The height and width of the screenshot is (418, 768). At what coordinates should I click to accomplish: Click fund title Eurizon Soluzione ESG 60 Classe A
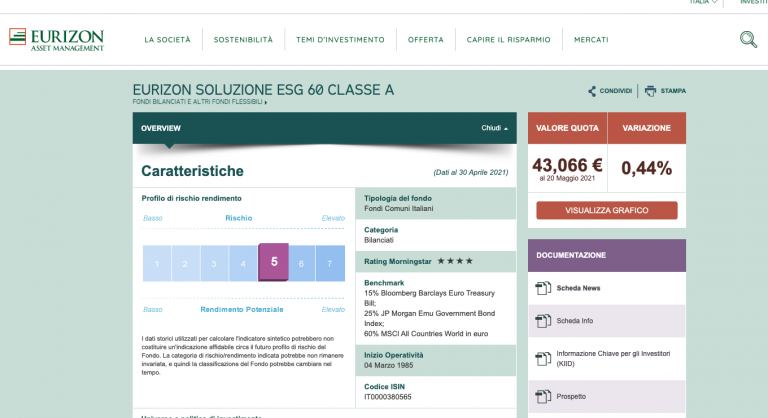pyautogui.click(x=263, y=90)
